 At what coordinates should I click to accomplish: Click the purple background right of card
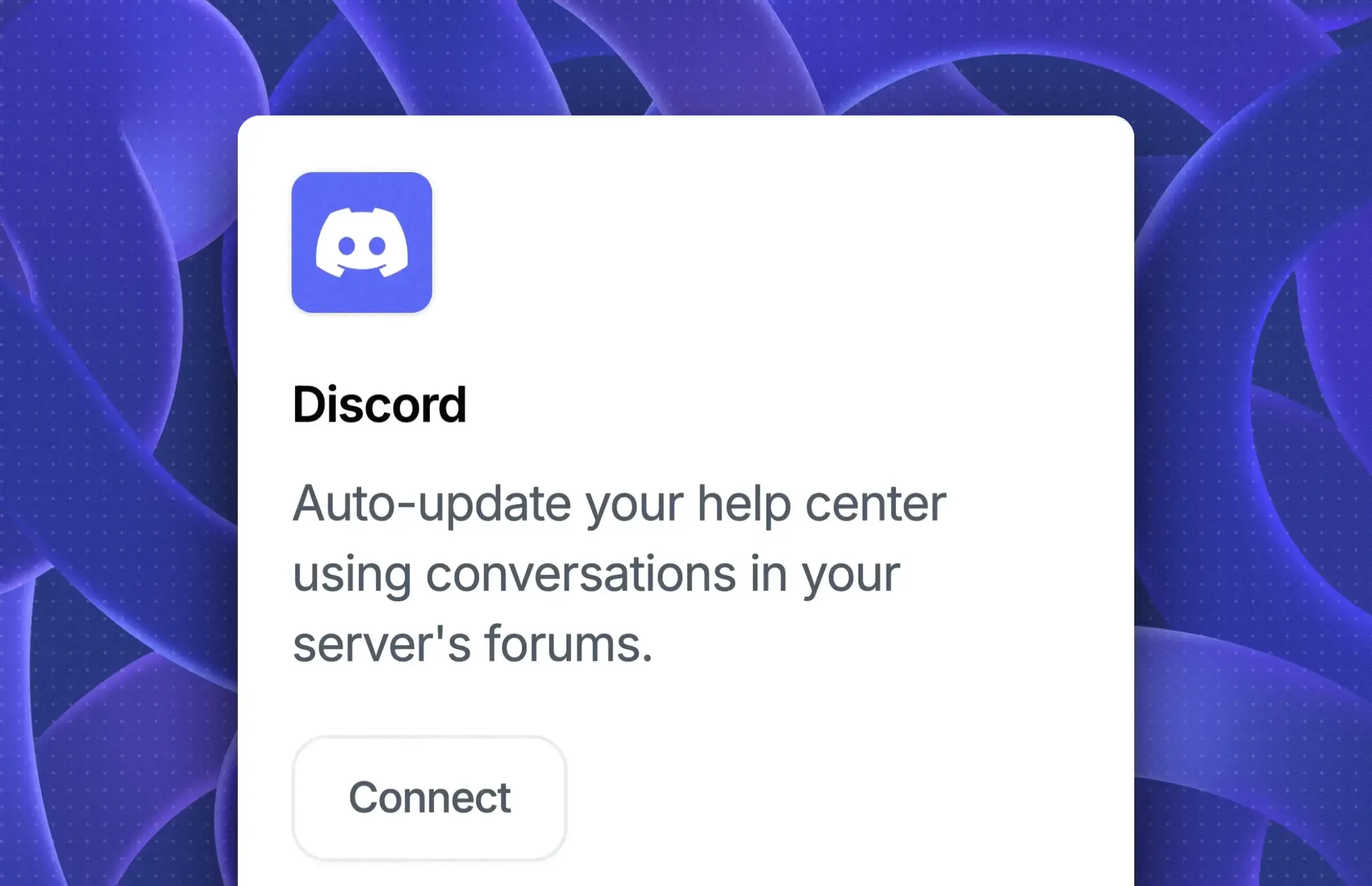click(1254, 460)
